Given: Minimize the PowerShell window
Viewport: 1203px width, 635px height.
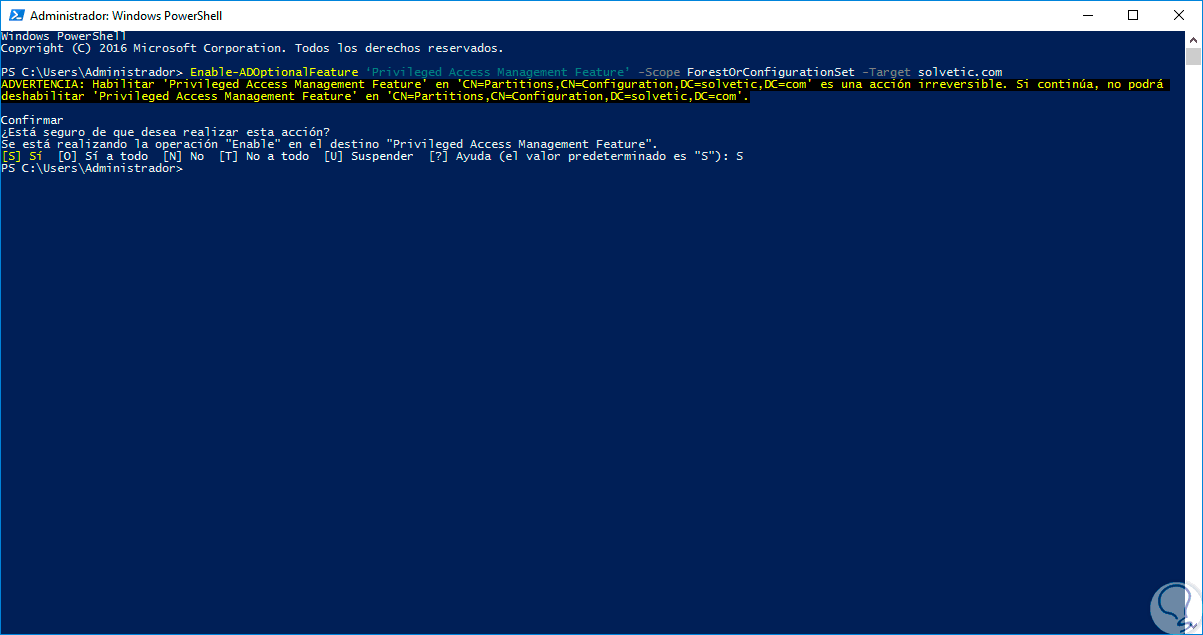Looking at the screenshot, I should (1086, 15).
